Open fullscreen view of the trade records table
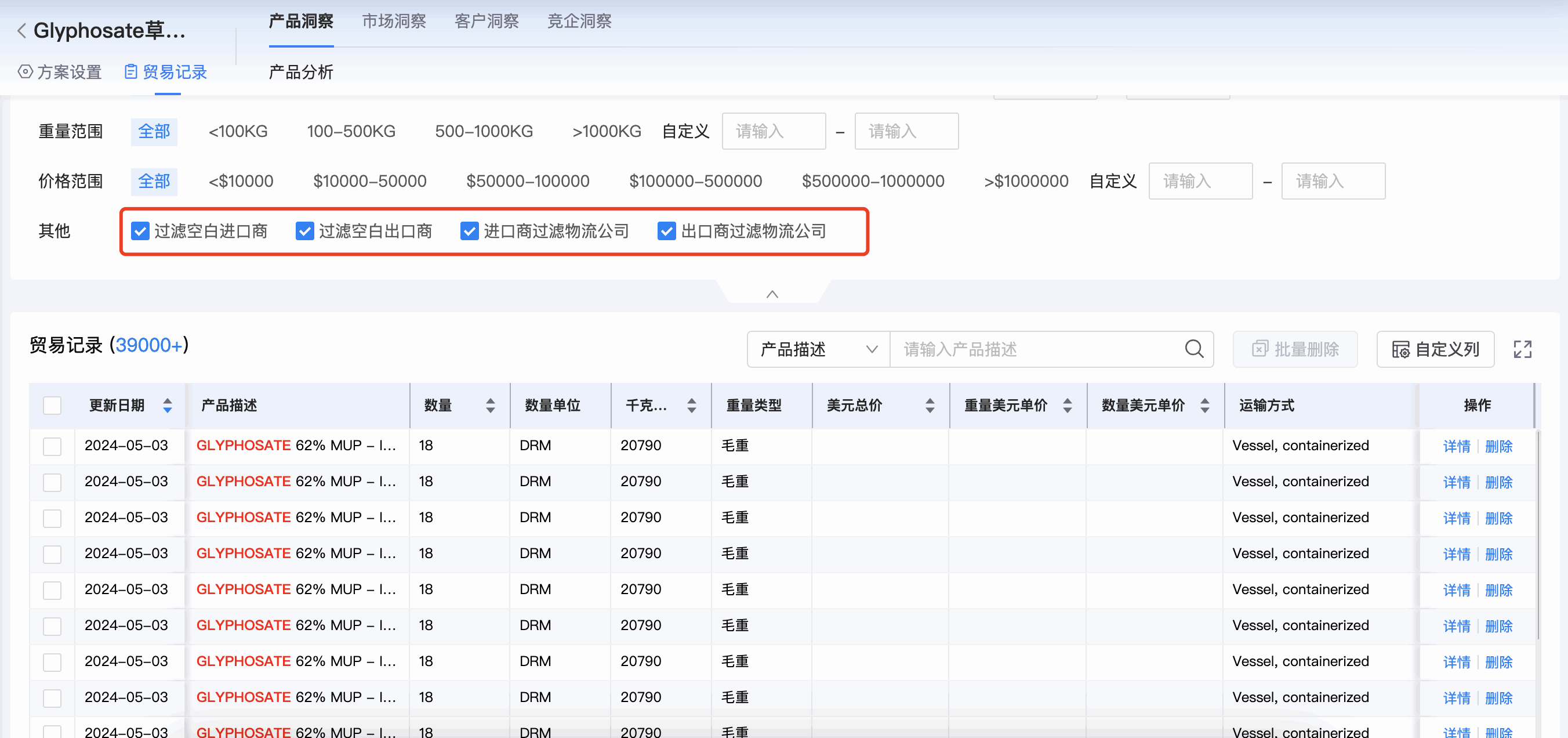 pos(1522,349)
